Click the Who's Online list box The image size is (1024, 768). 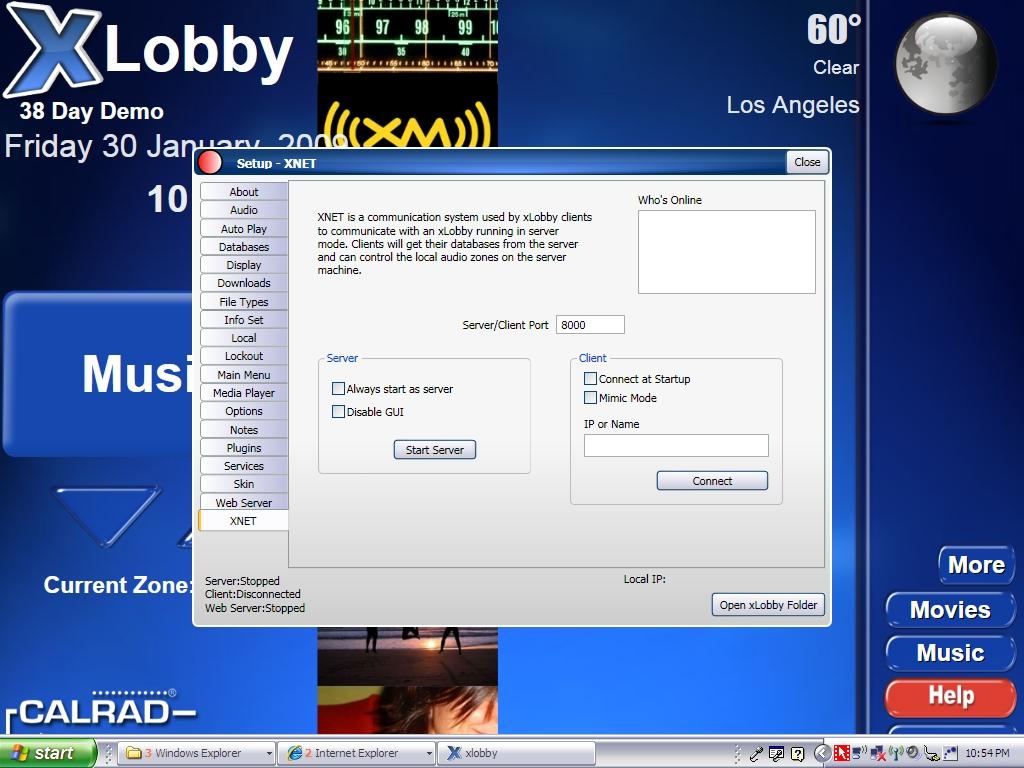point(727,251)
